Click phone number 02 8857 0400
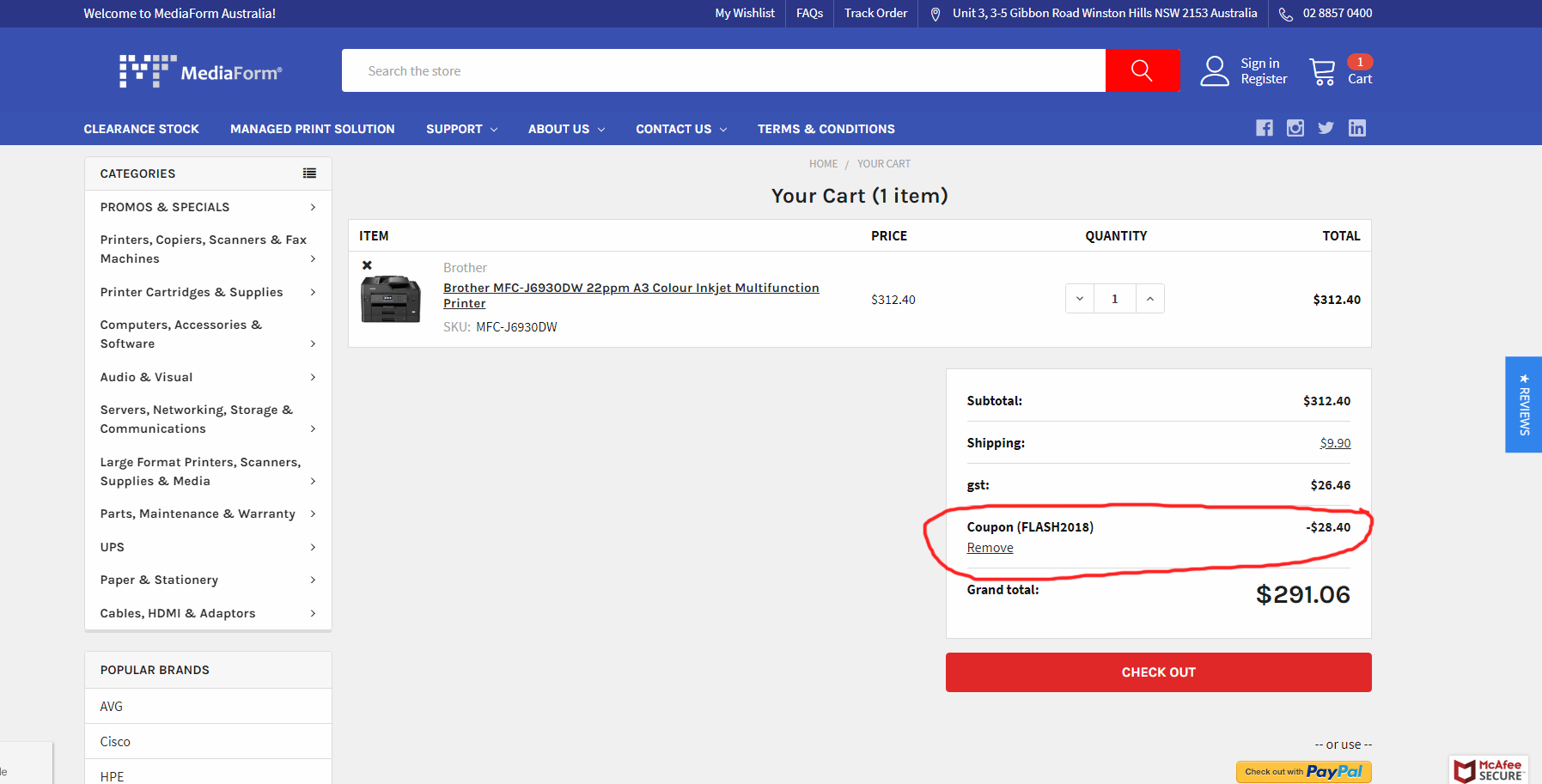Image resolution: width=1542 pixels, height=784 pixels. click(x=1337, y=13)
